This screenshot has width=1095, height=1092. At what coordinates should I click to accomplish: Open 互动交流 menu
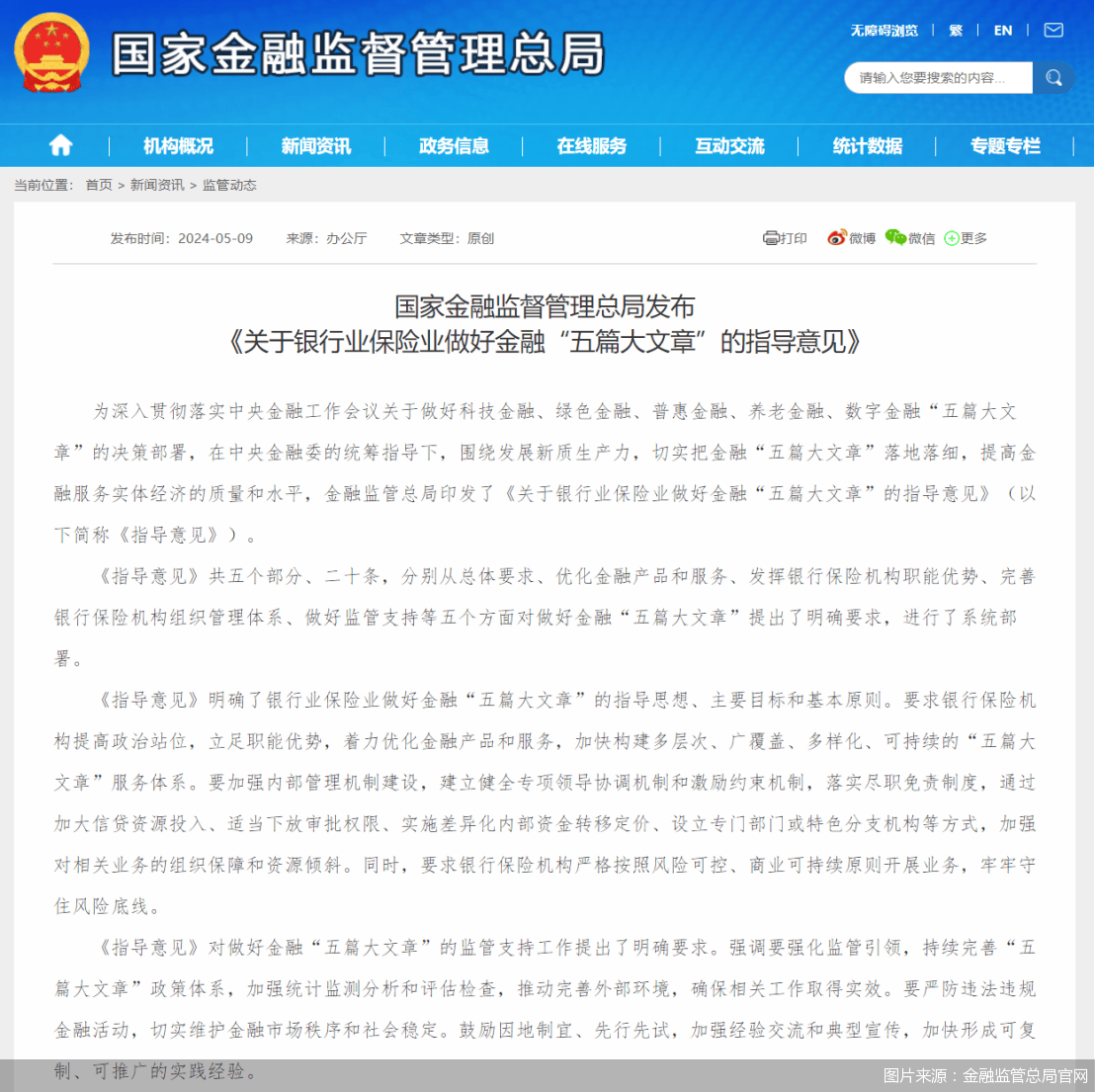click(x=729, y=146)
